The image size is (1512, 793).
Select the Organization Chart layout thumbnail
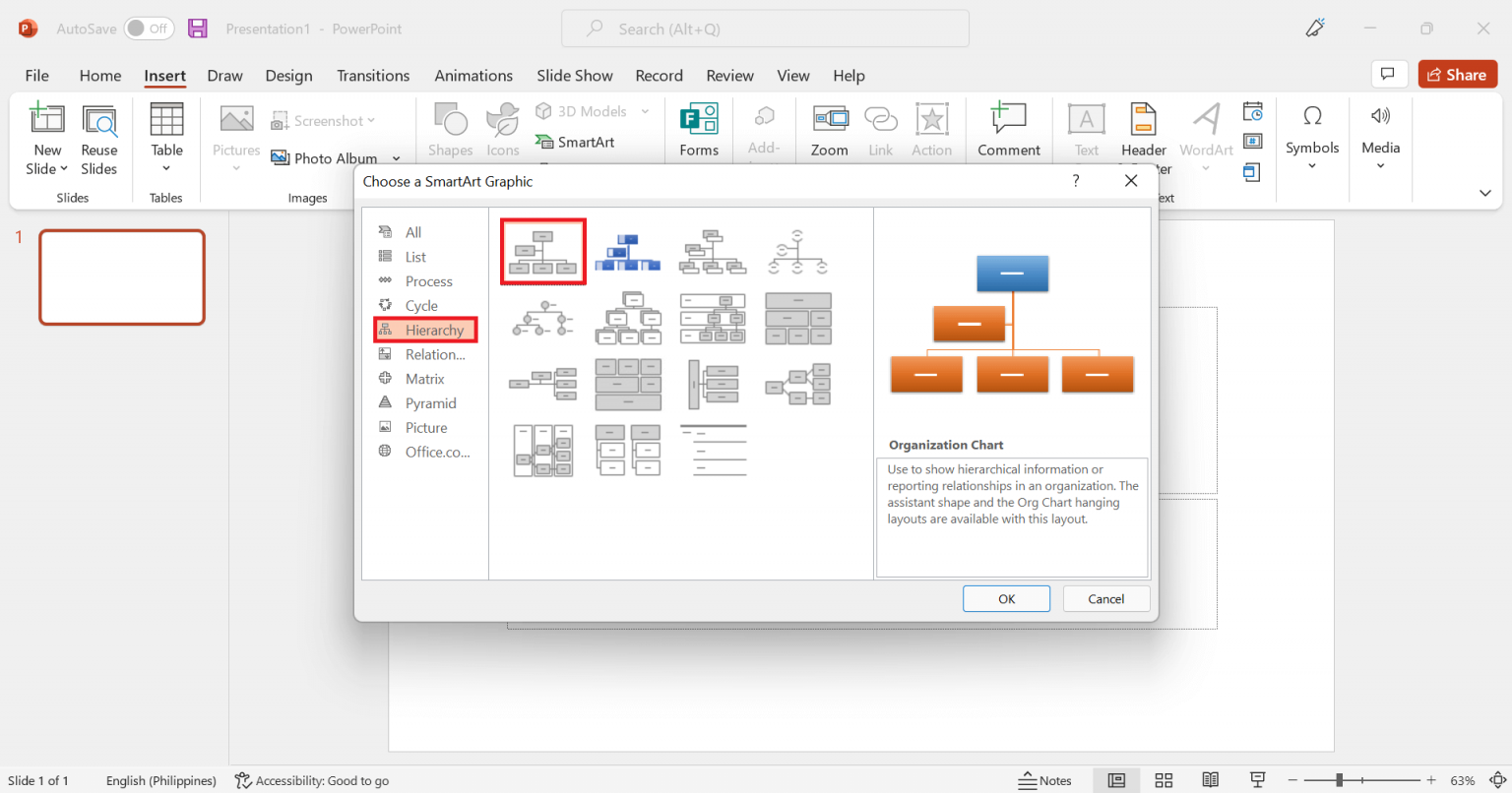(x=542, y=250)
